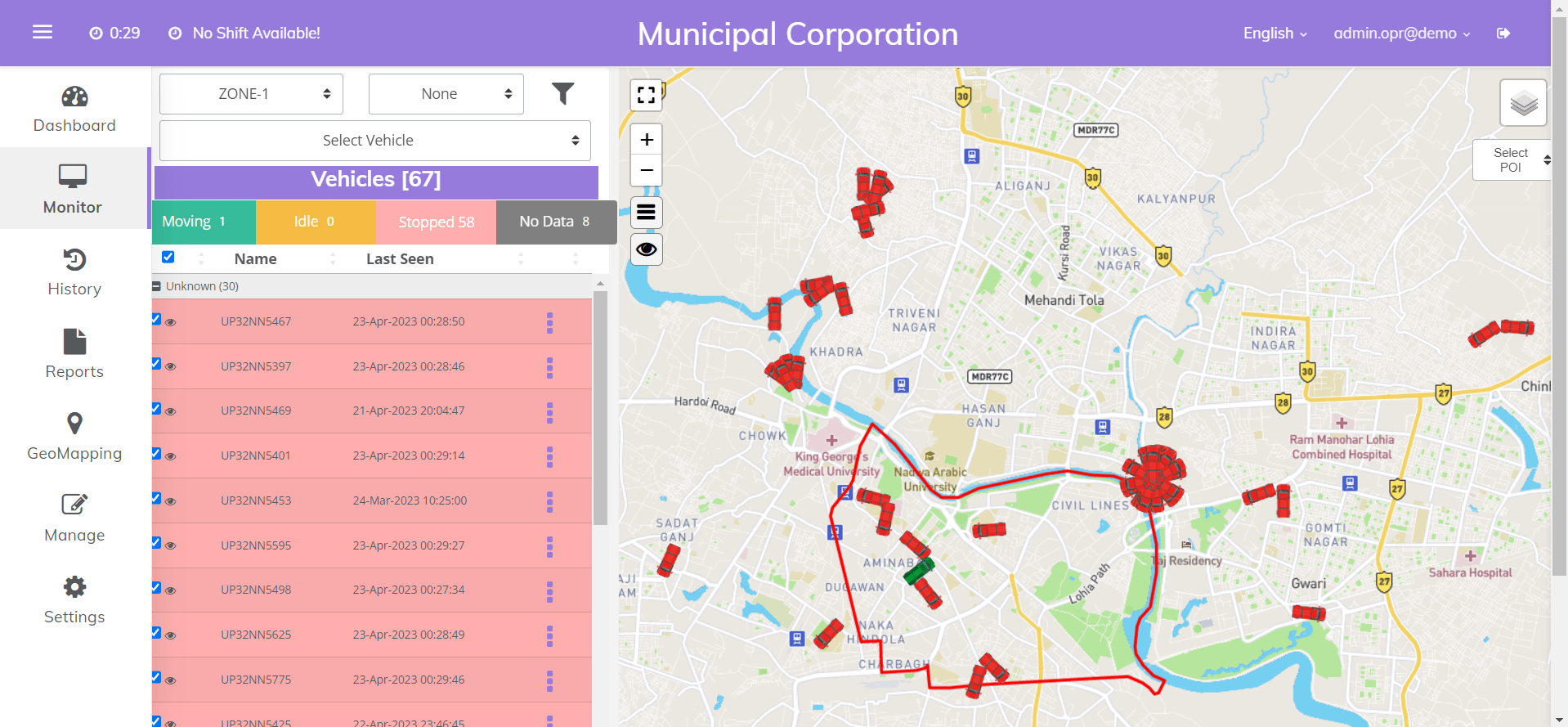Click scroll-up arrow of vehicle list
1568x727 pixels.
(x=600, y=283)
